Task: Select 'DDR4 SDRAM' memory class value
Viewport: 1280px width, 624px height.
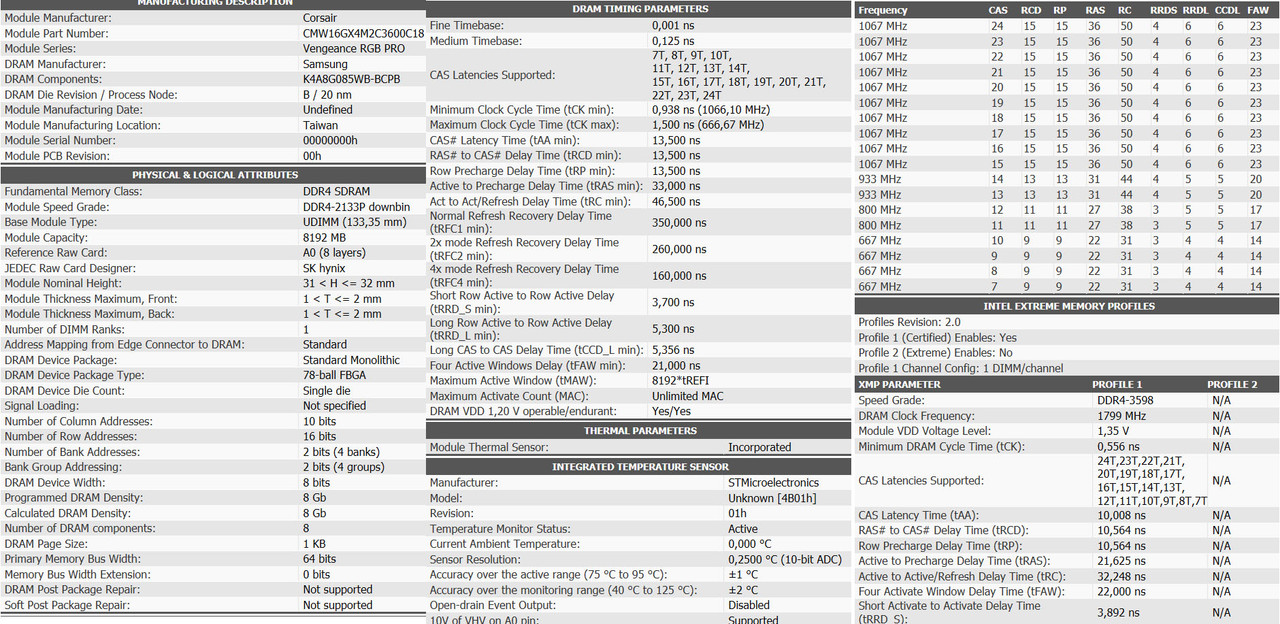Action: coord(337,191)
